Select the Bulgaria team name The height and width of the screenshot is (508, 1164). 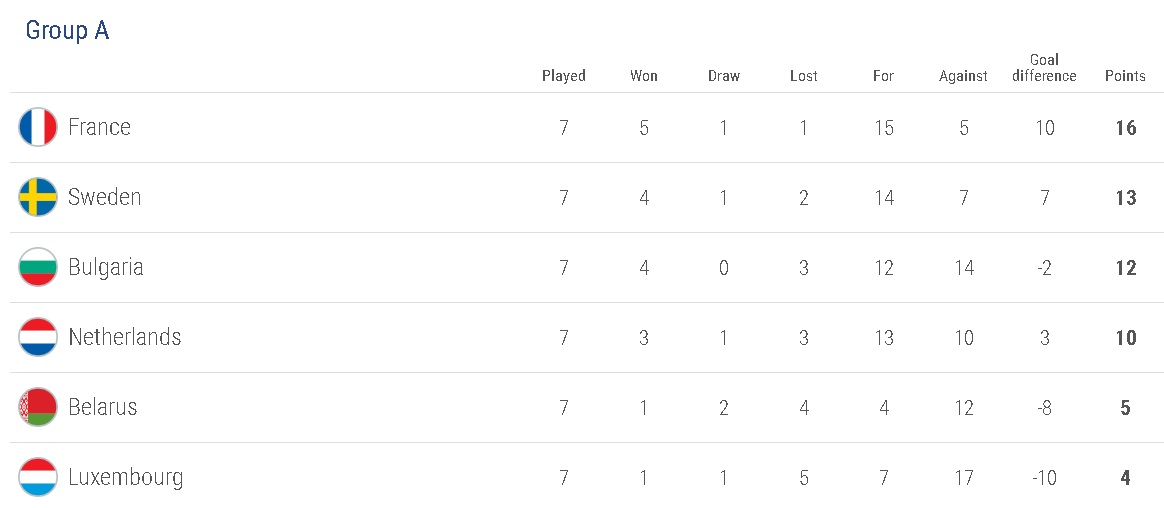[106, 268]
